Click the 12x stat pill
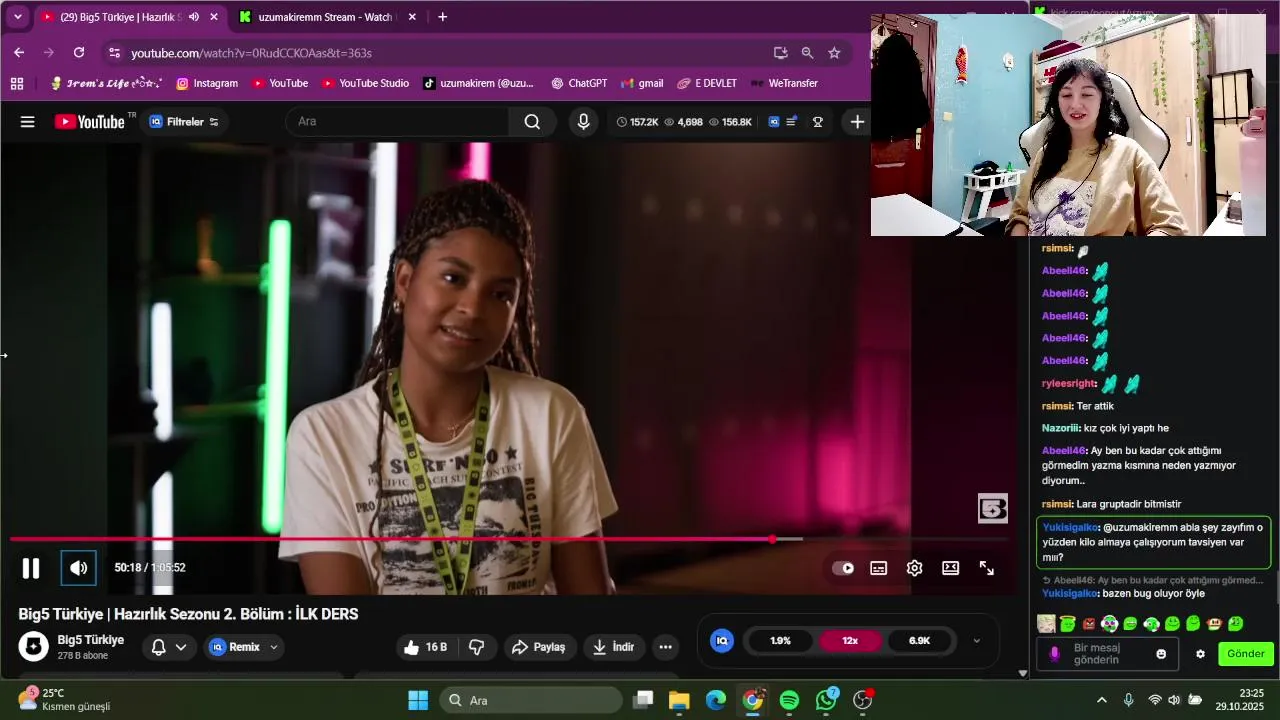Viewport: 1280px width, 720px height. pos(850,640)
